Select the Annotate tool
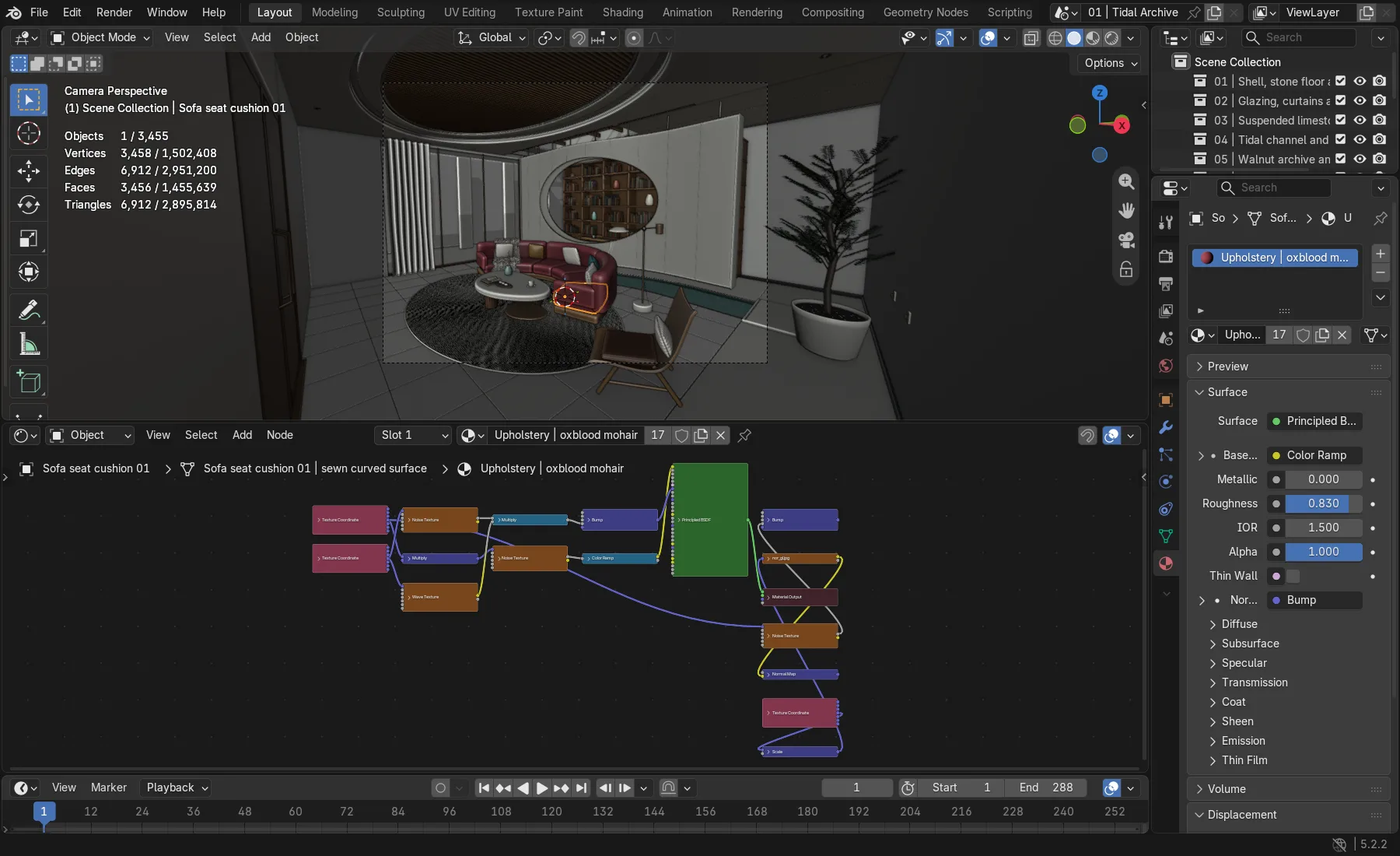This screenshot has width=1400, height=856. (x=29, y=310)
